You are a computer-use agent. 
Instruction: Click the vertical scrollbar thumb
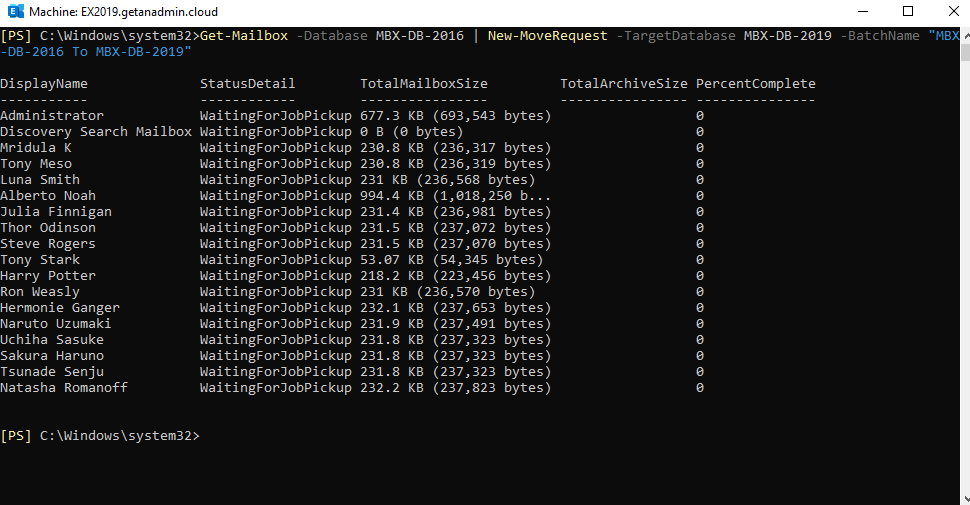965,53
